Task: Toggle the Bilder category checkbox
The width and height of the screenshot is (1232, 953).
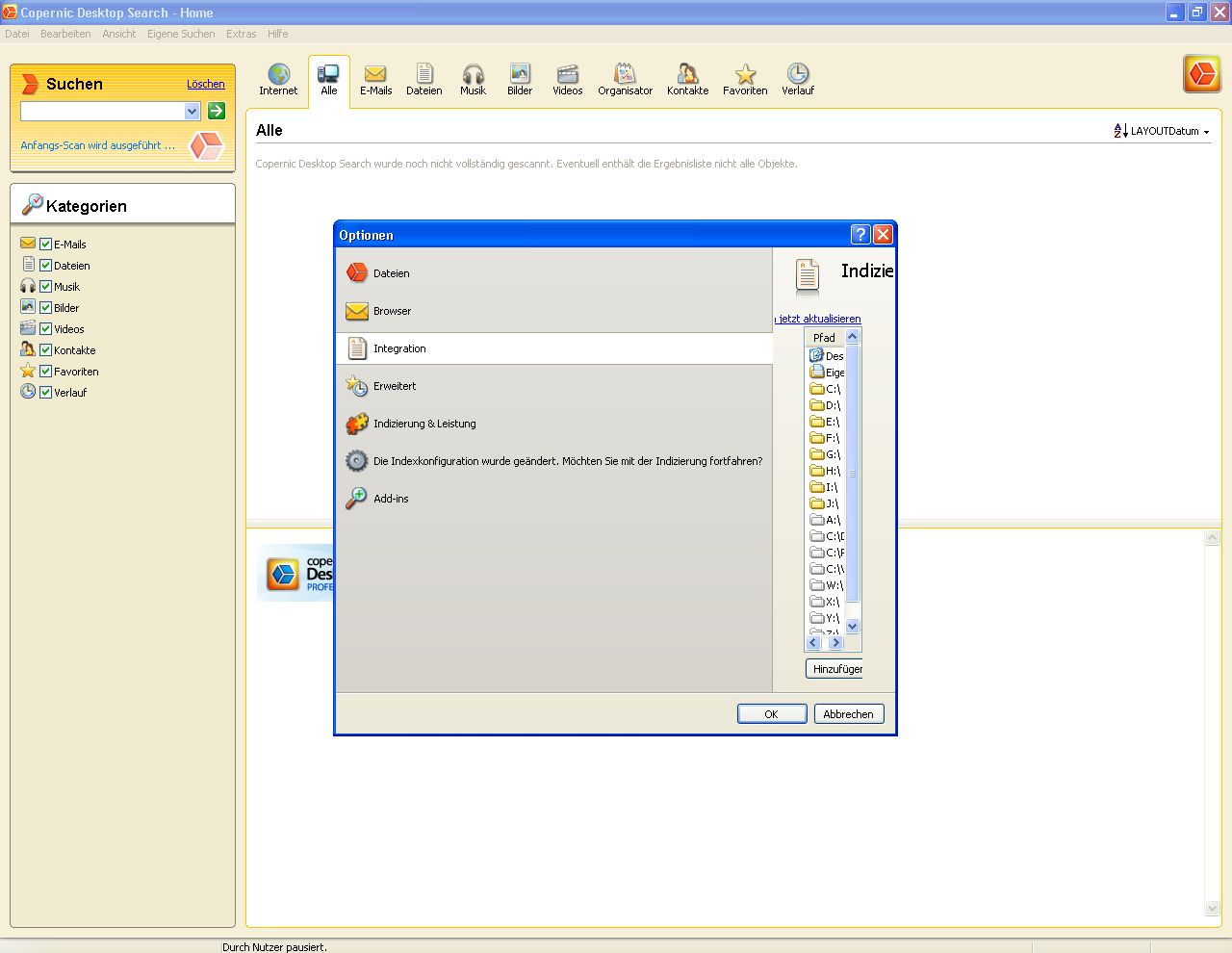Action: 45,307
